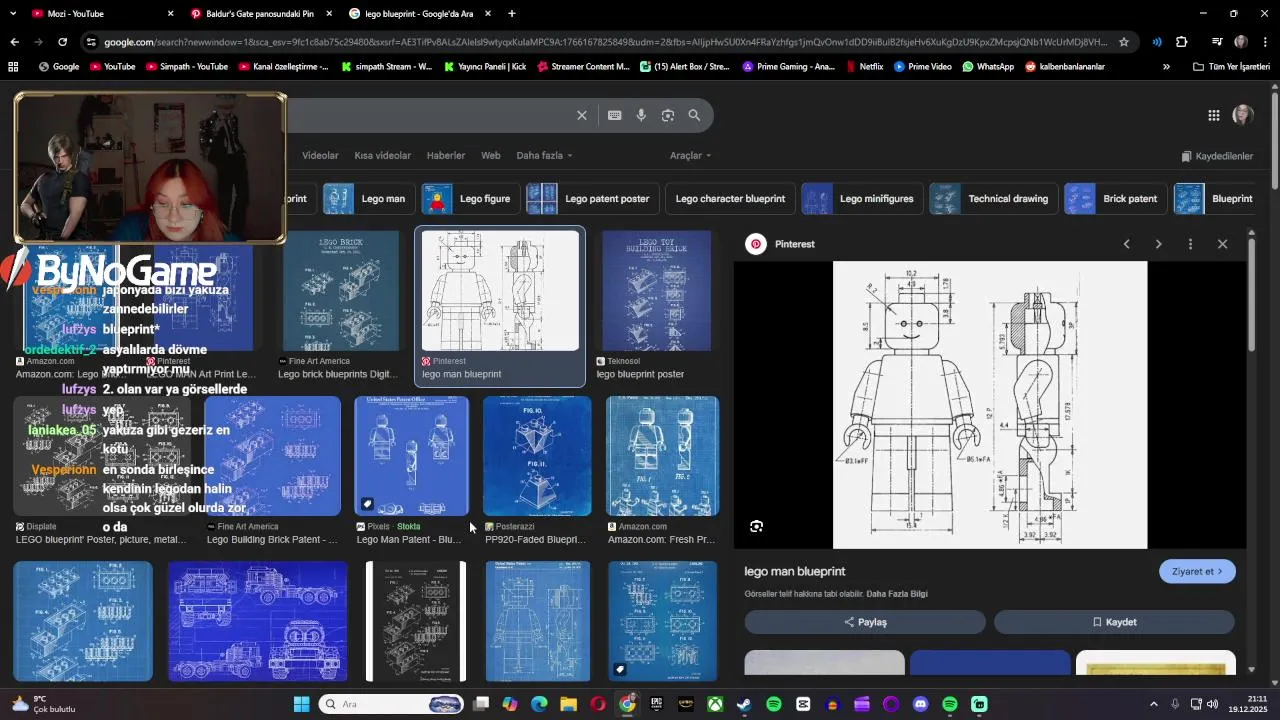Open Daha Fazla Bilgi link

click(897, 594)
